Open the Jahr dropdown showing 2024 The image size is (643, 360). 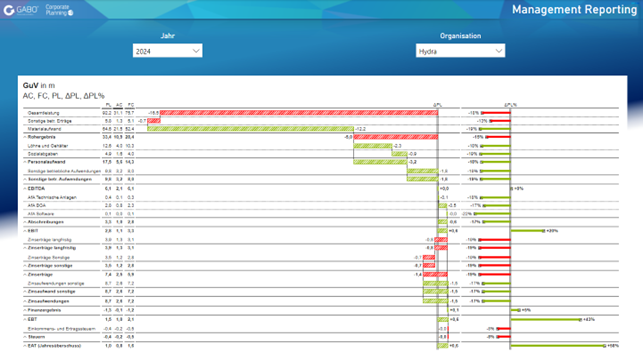[x=167, y=51]
